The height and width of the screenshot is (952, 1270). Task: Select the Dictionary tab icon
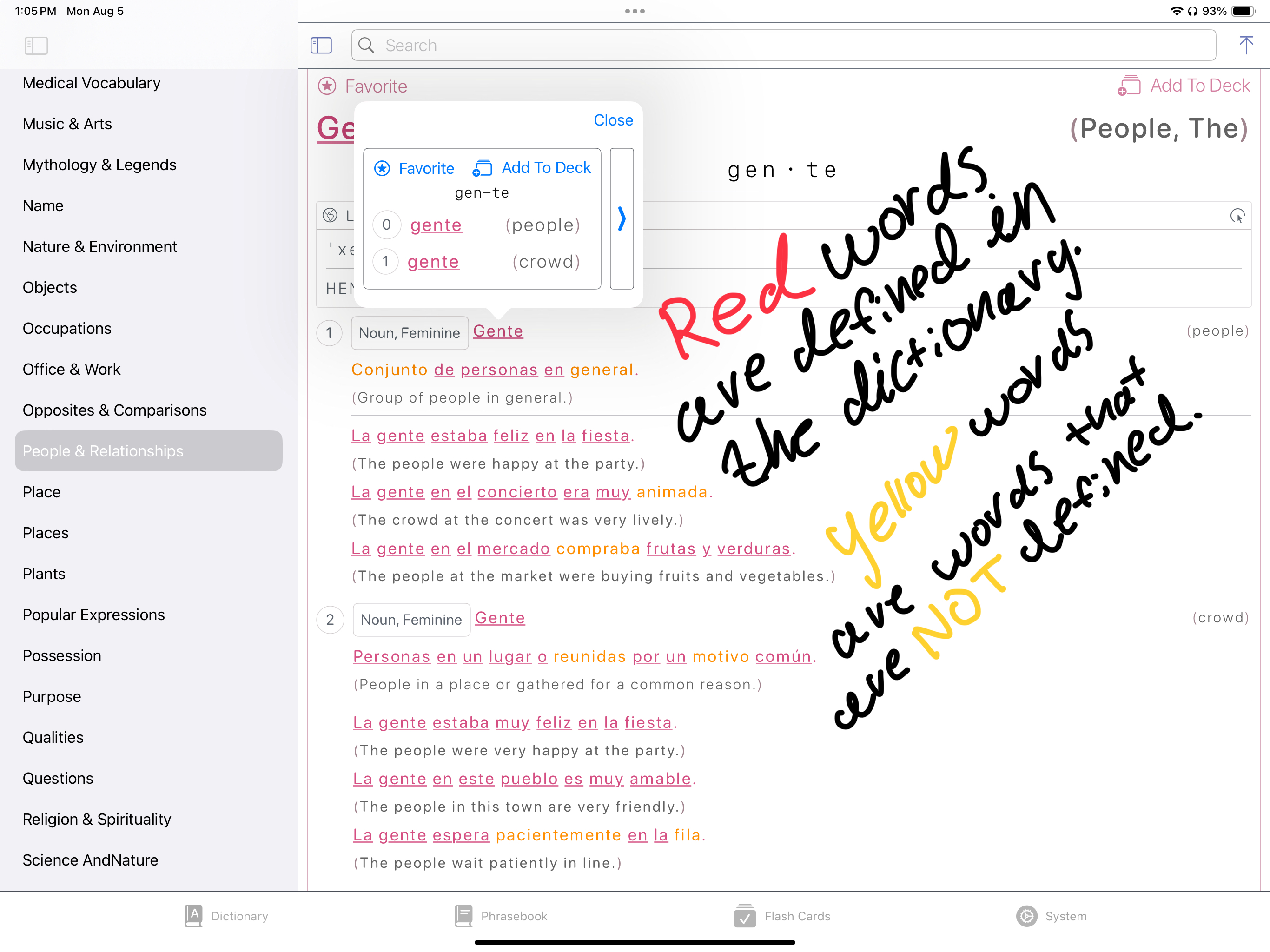193,916
